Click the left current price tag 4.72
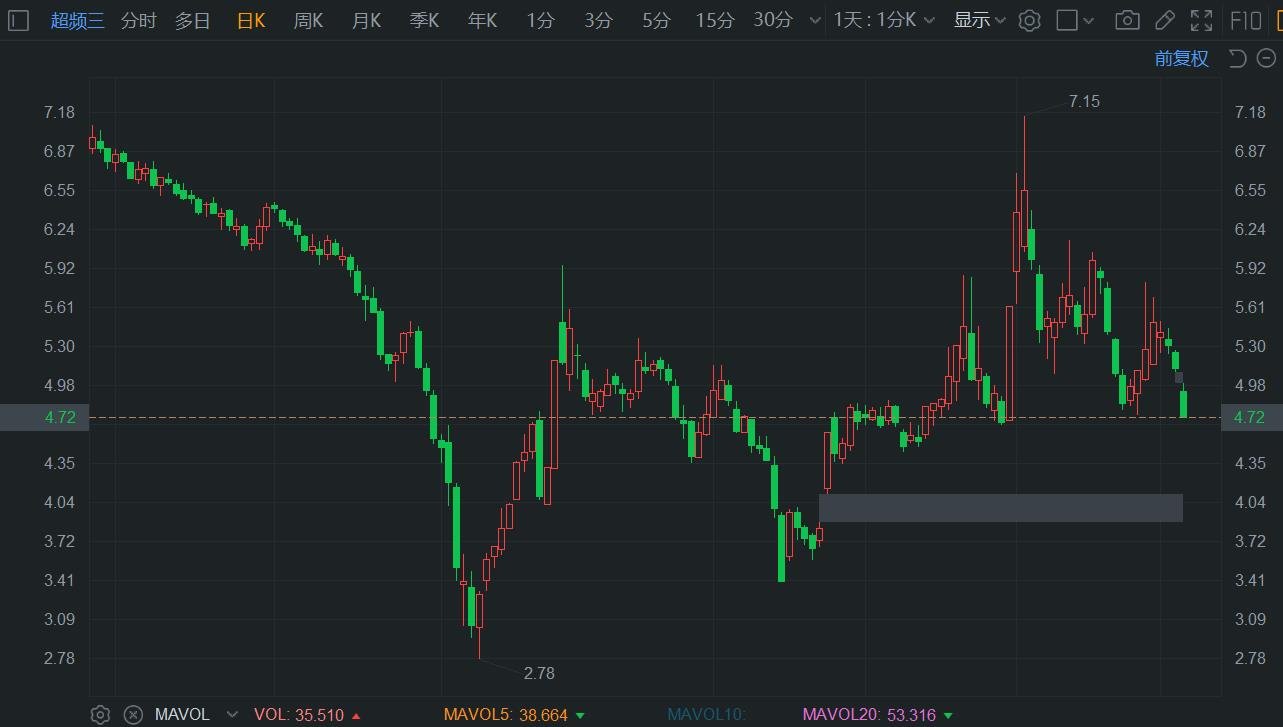Image resolution: width=1283 pixels, height=727 pixels. pos(44,417)
